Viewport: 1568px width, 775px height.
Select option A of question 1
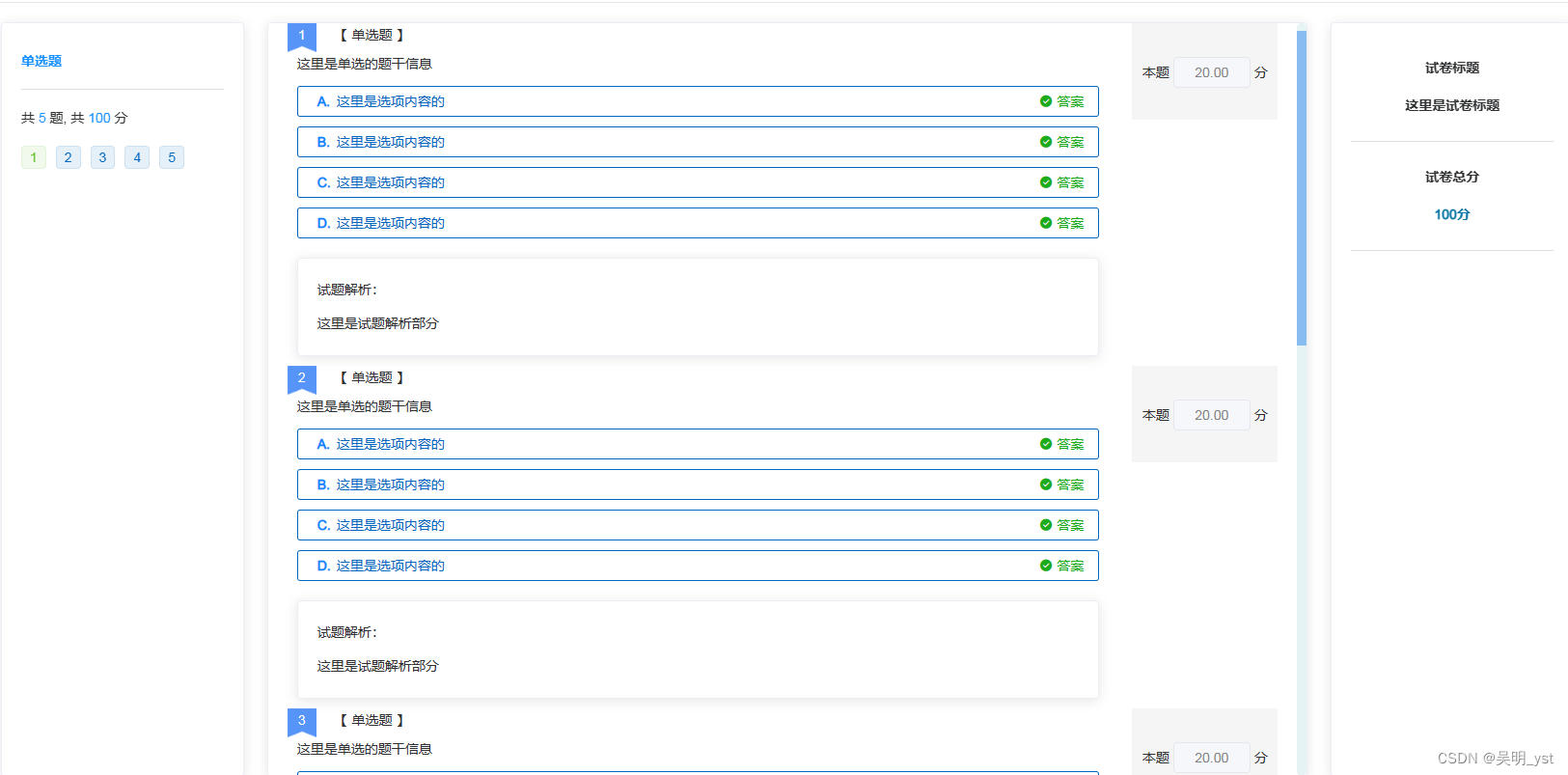(698, 101)
